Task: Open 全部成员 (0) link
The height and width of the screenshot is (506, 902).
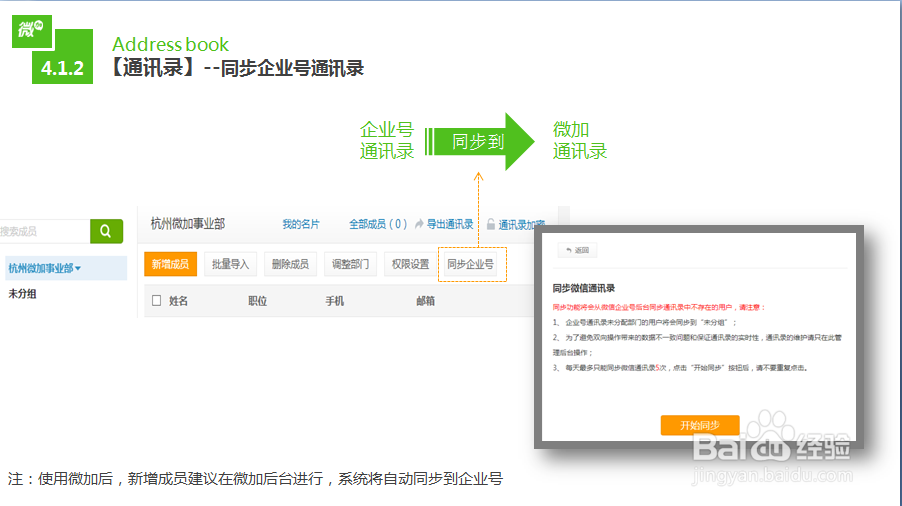Action: tap(378, 224)
